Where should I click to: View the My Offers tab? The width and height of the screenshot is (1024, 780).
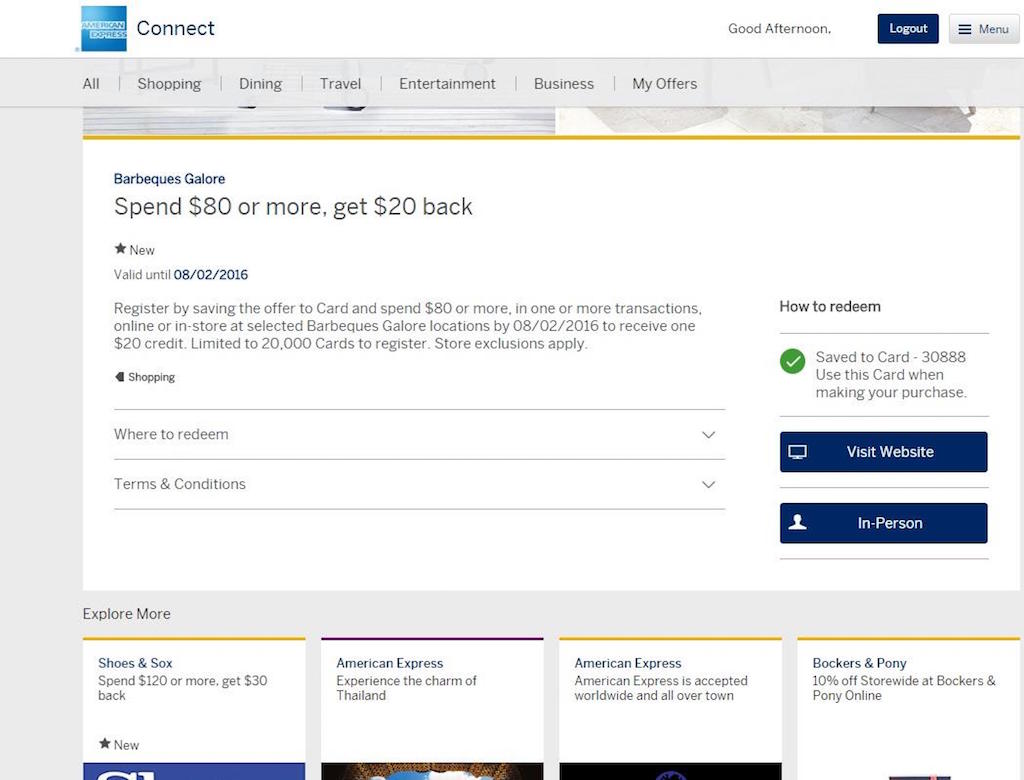coord(664,84)
